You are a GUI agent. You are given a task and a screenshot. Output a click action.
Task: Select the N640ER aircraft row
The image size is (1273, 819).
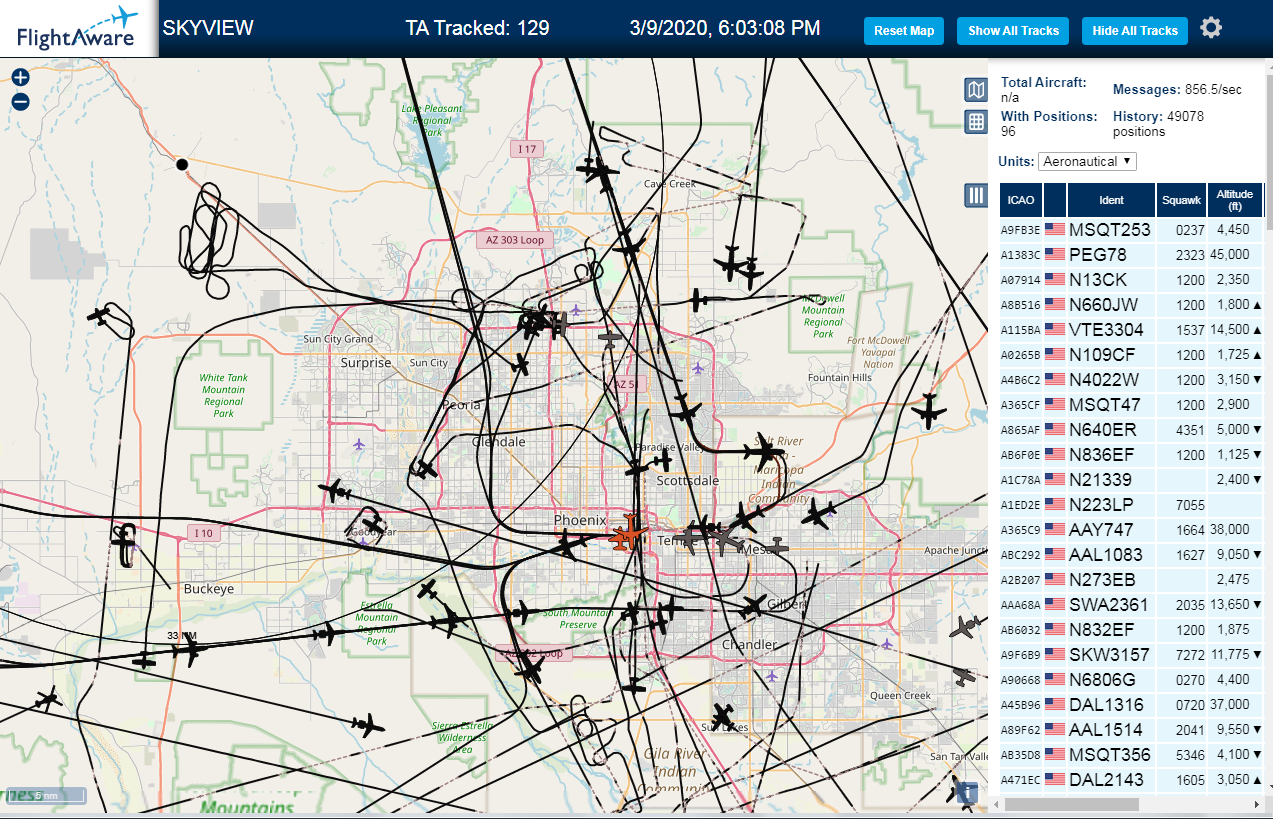coord(1131,429)
